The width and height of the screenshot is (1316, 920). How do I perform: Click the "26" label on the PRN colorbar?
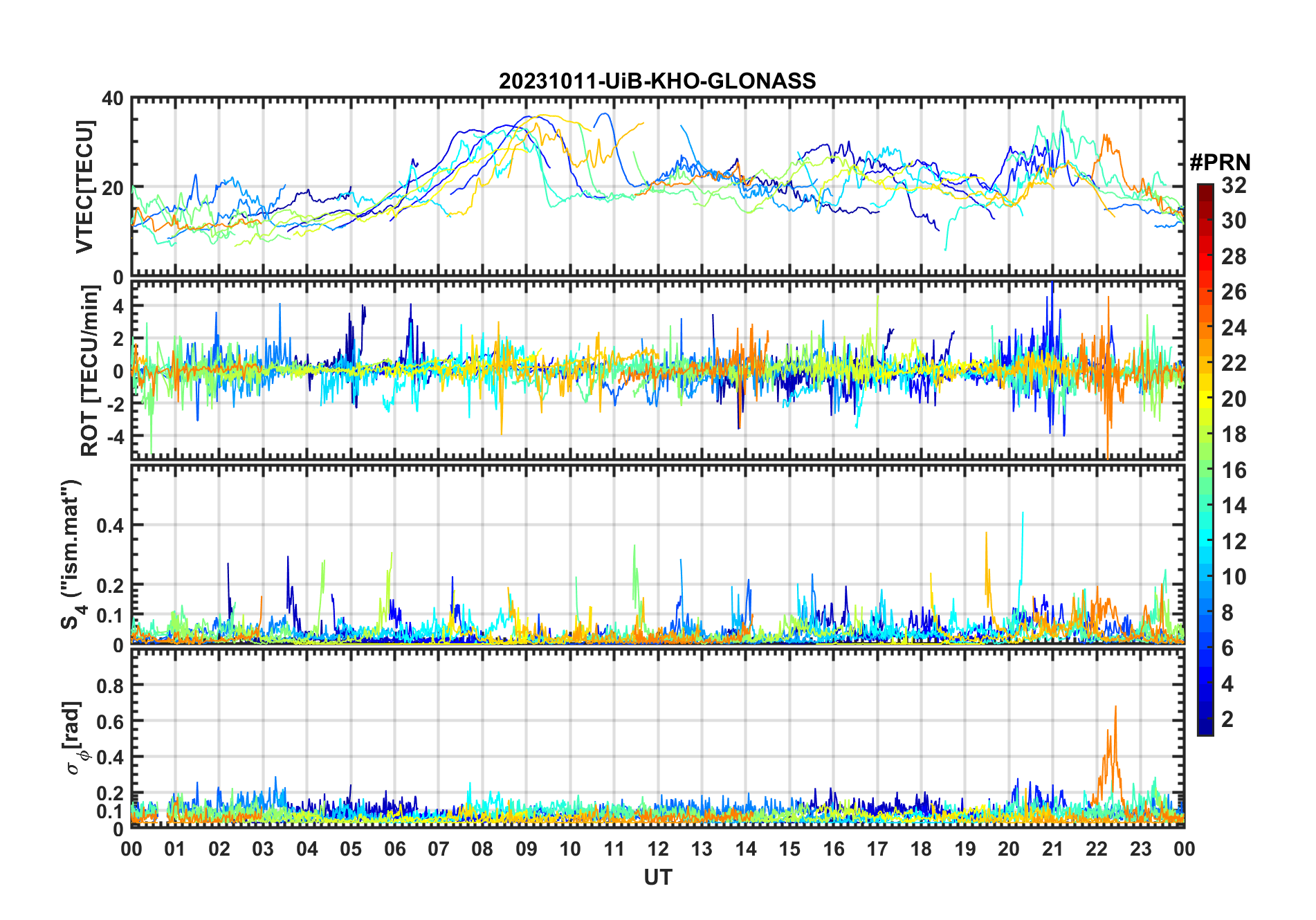point(1234,292)
